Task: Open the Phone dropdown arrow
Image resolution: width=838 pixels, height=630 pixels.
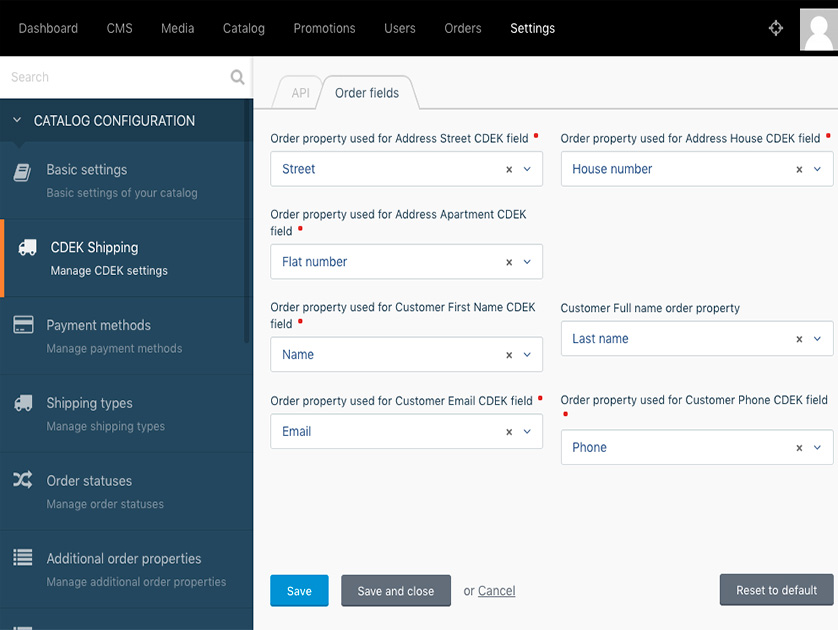Action: (817, 447)
